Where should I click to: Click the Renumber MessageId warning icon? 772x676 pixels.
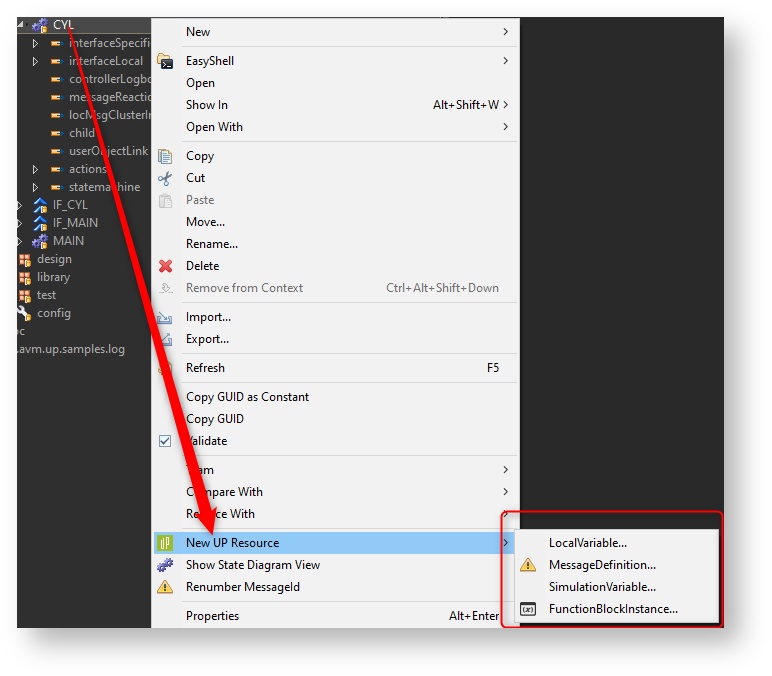pos(165,587)
